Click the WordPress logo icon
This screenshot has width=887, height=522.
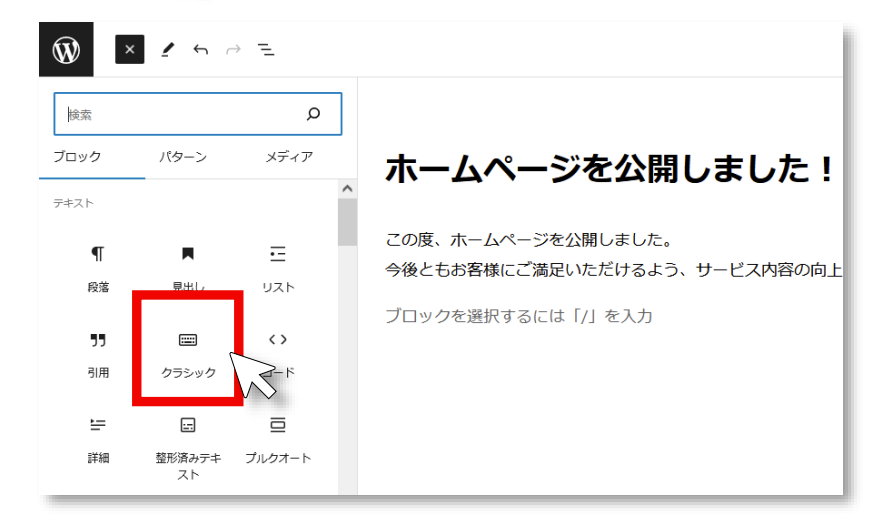click(x=66, y=50)
